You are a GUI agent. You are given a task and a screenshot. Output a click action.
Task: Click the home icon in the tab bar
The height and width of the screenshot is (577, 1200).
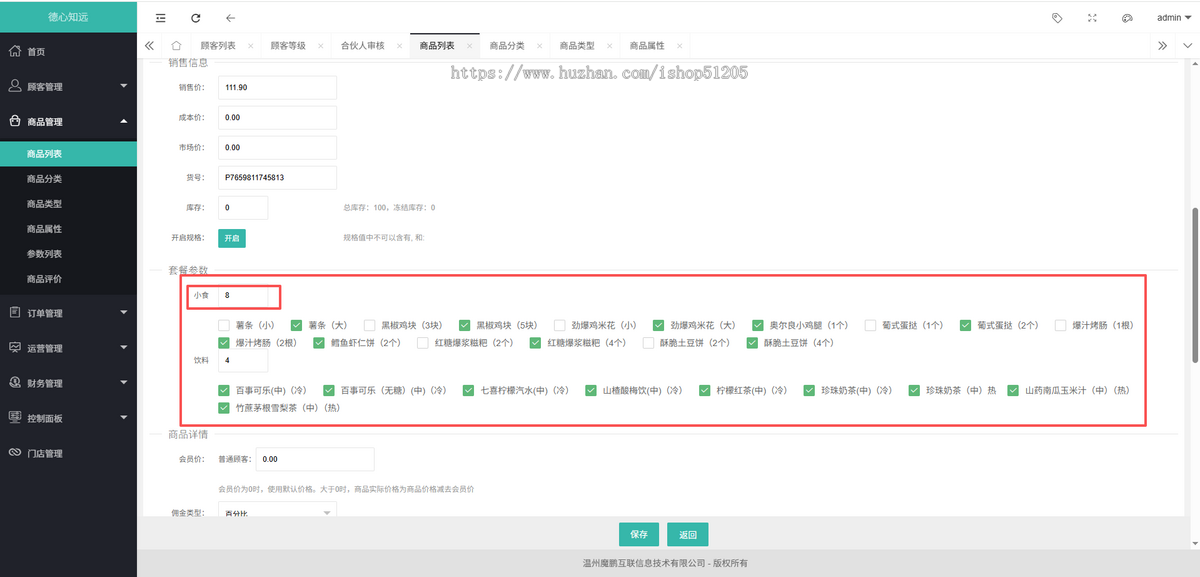tap(174, 45)
